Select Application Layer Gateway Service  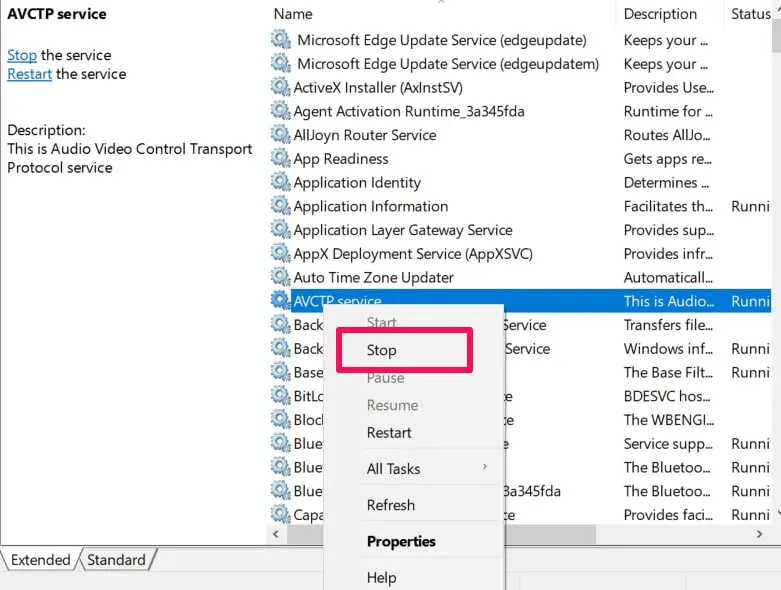[x=403, y=230]
